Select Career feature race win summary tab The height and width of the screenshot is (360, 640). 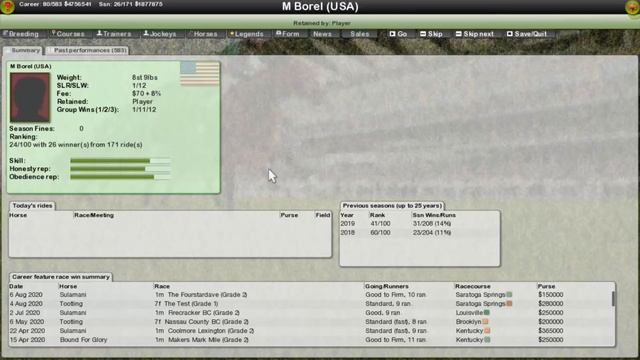(x=60, y=277)
